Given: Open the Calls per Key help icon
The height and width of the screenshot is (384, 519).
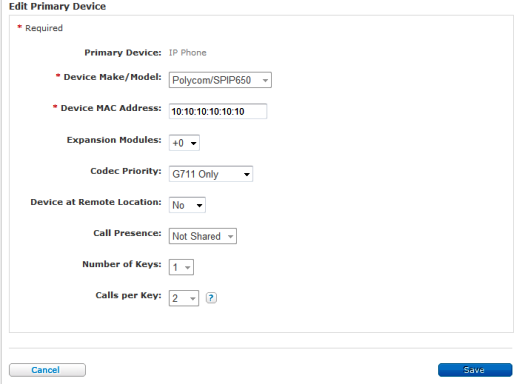Looking at the screenshot, I should coord(211,298).
